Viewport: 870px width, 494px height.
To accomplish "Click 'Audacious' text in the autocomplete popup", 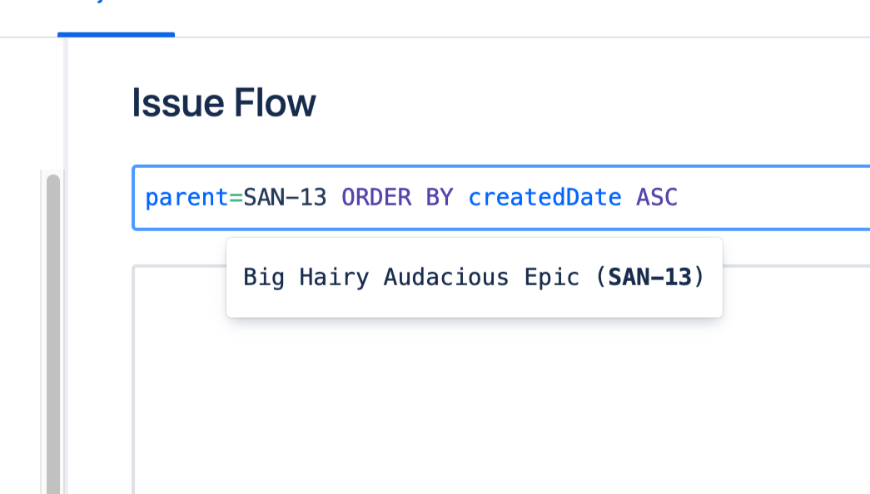I will click(446, 278).
